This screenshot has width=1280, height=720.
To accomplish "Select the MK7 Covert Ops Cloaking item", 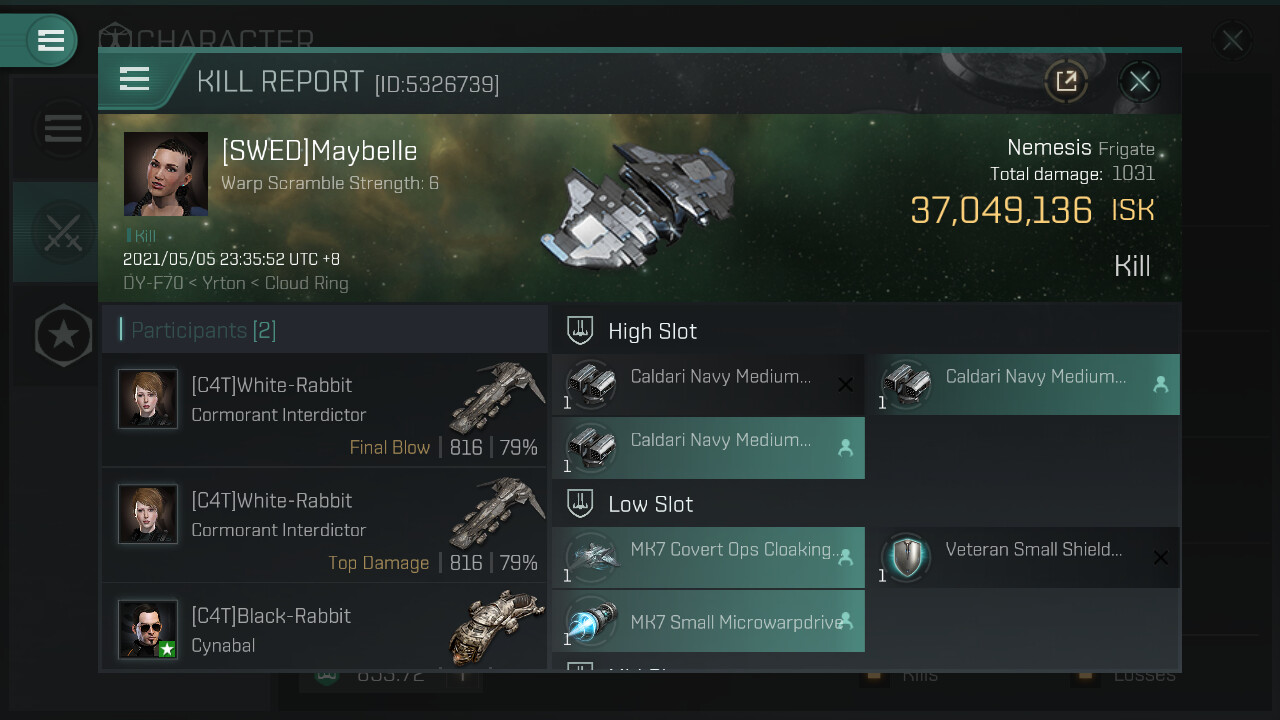I will pyautogui.click(x=708, y=558).
